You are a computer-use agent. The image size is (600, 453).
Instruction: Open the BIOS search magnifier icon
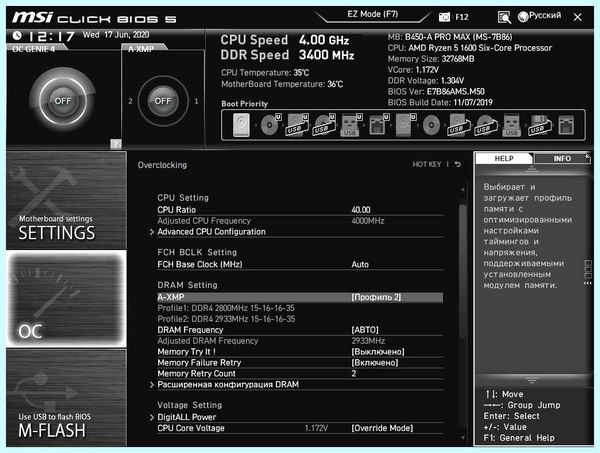pyautogui.click(x=504, y=17)
